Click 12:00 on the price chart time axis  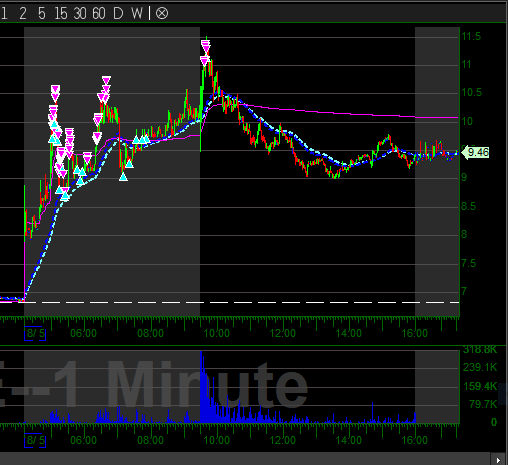pyautogui.click(x=283, y=333)
